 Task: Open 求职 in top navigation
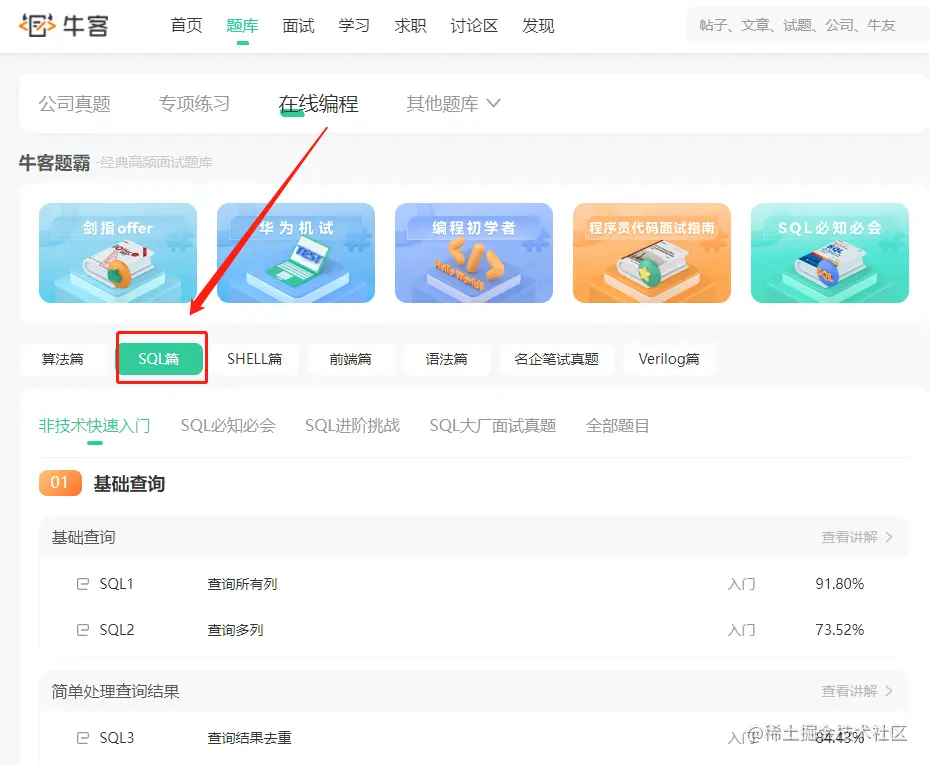[410, 25]
